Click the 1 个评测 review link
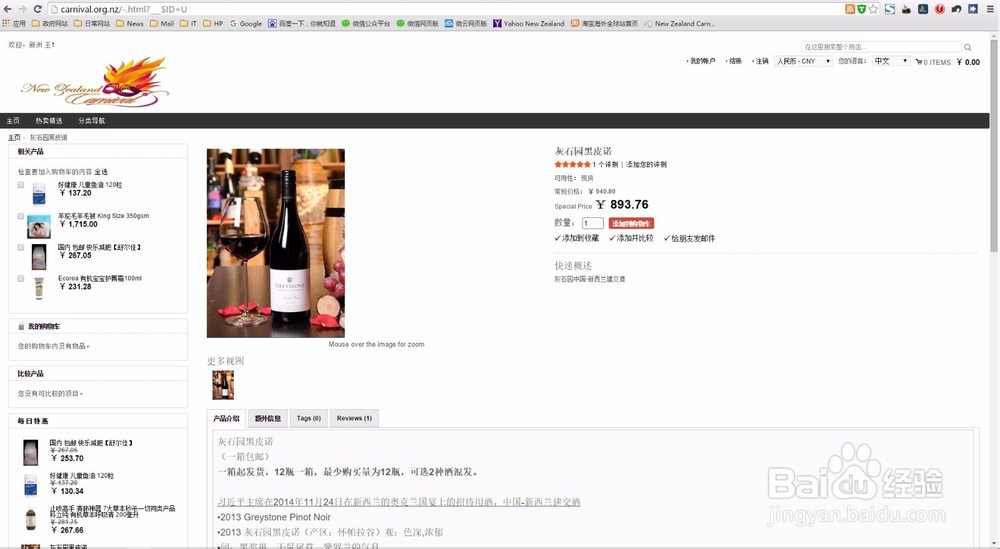The width and height of the screenshot is (1000, 549). coord(605,165)
